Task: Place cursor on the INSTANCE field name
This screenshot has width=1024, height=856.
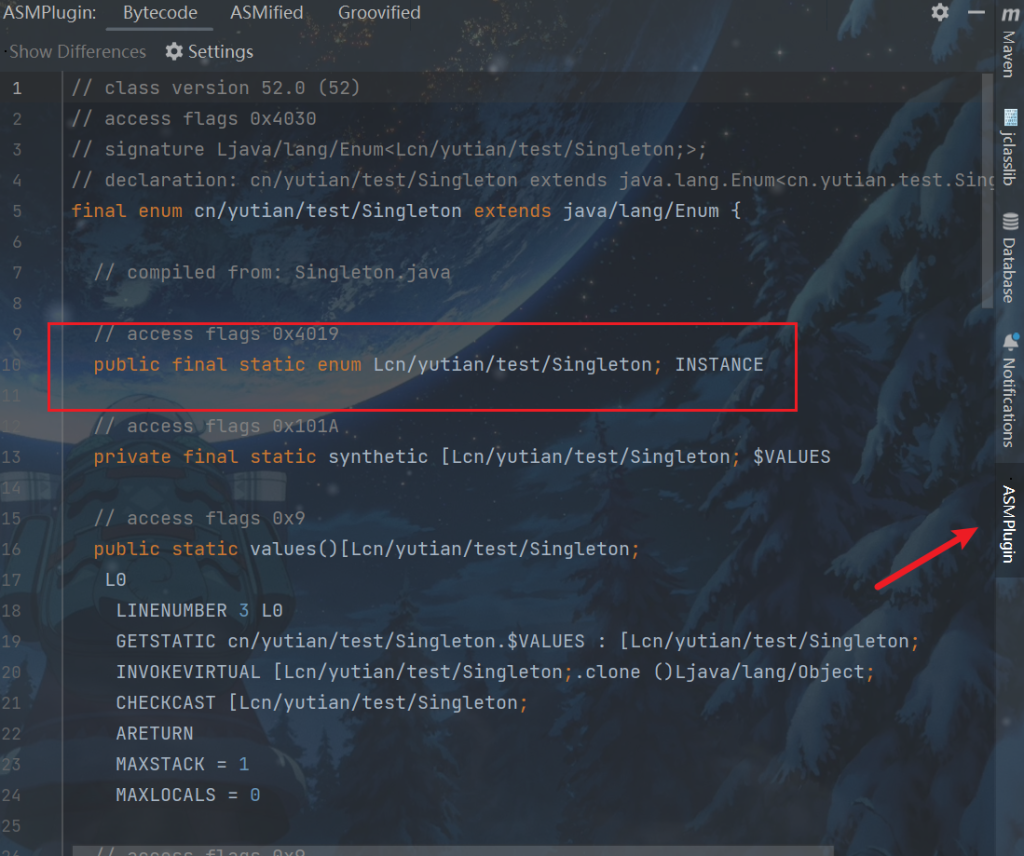Action: (719, 365)
